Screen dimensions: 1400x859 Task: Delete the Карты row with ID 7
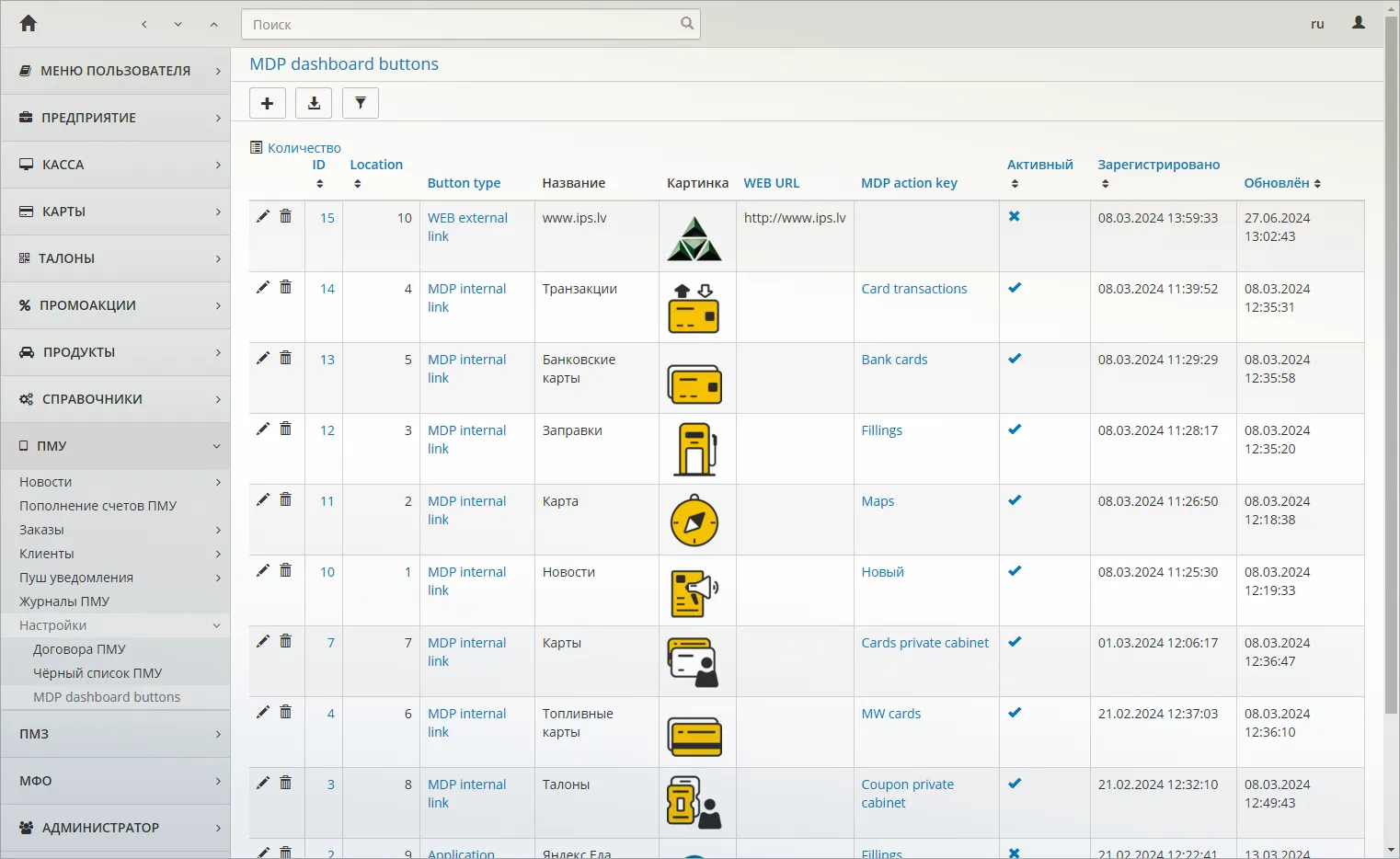286,641
